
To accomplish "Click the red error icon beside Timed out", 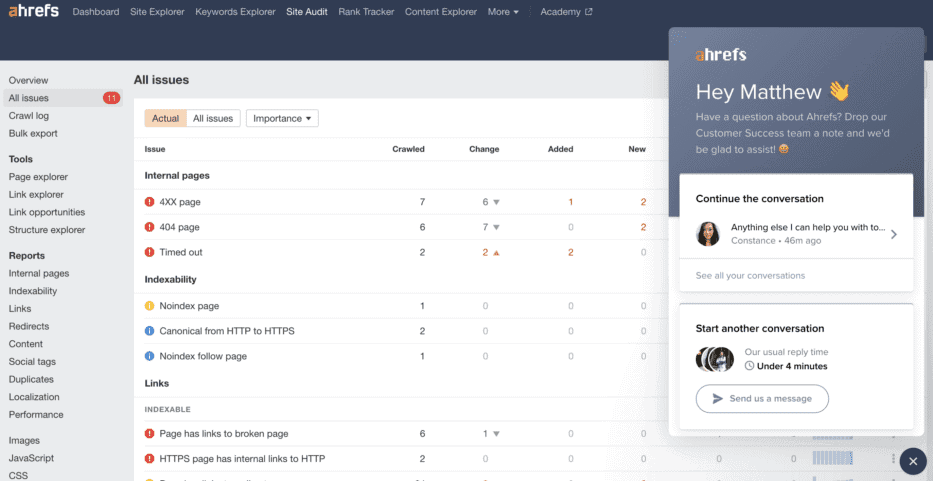I will pos(149,252).
